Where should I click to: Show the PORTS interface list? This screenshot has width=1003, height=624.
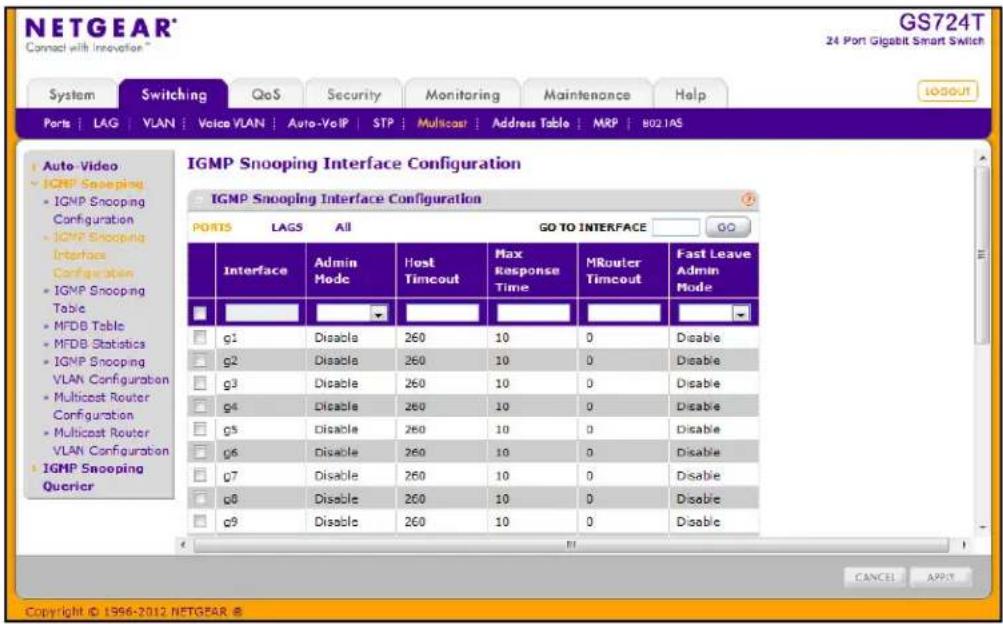coord(212,228)
